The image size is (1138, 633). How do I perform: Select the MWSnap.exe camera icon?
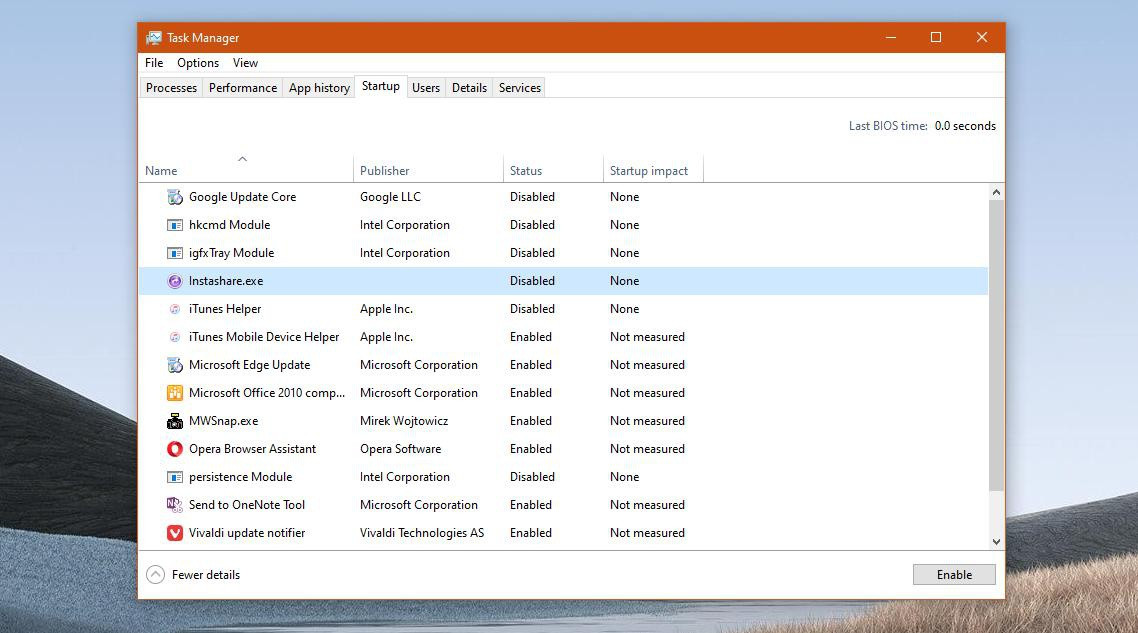tap(175, 421)
